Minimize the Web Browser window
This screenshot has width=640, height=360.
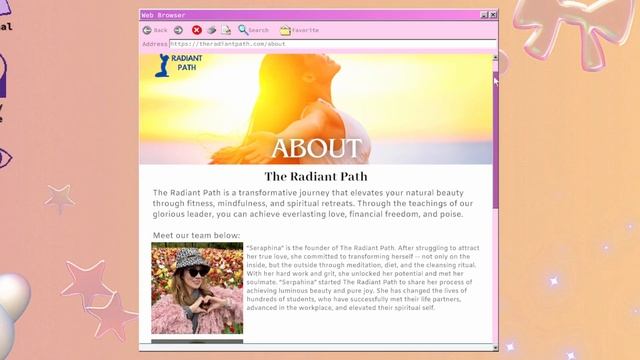point(484,15)
